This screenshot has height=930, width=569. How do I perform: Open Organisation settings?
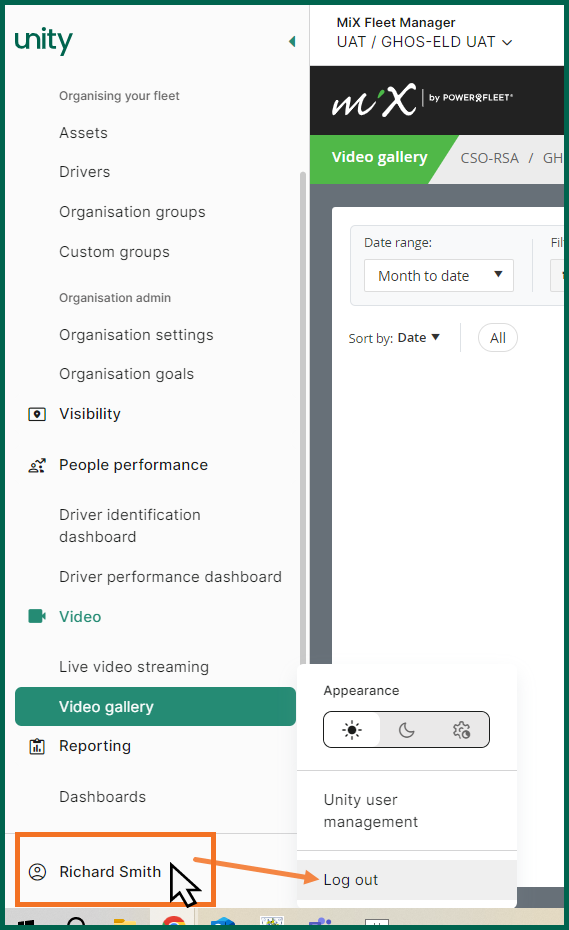[136, 335]
